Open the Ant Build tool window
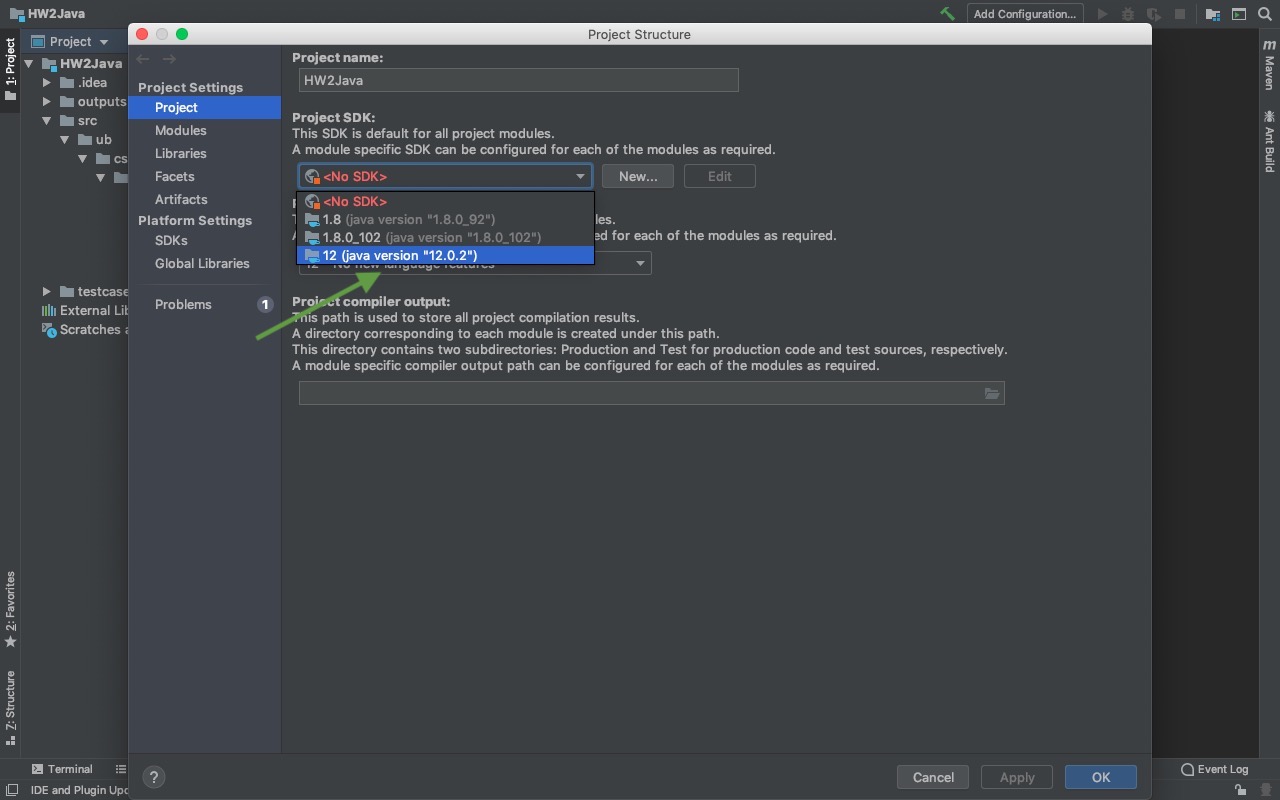Screen dimensions: 1280x800 tap(1269, 142)
